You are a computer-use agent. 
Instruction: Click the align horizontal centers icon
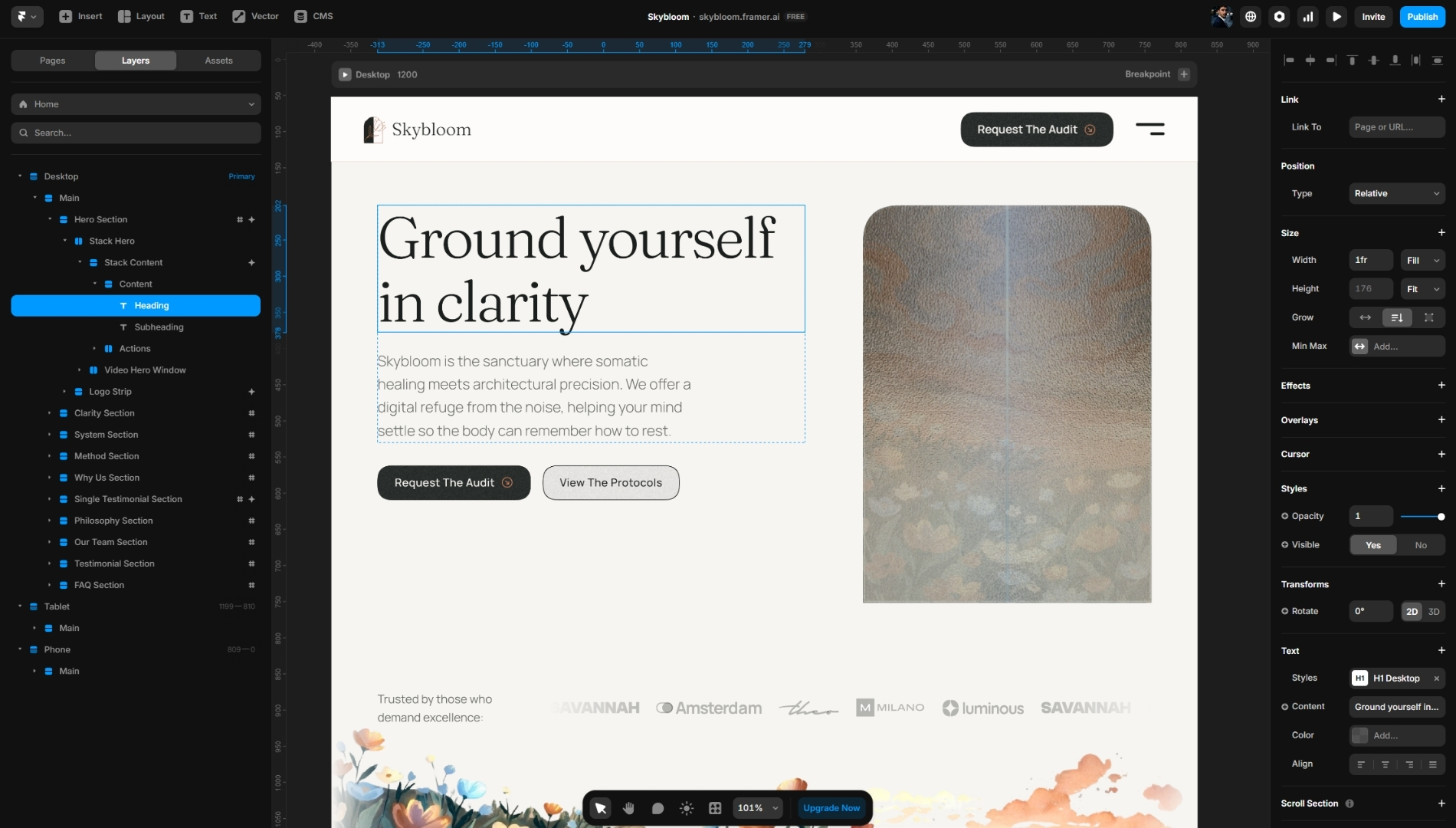1310,60
